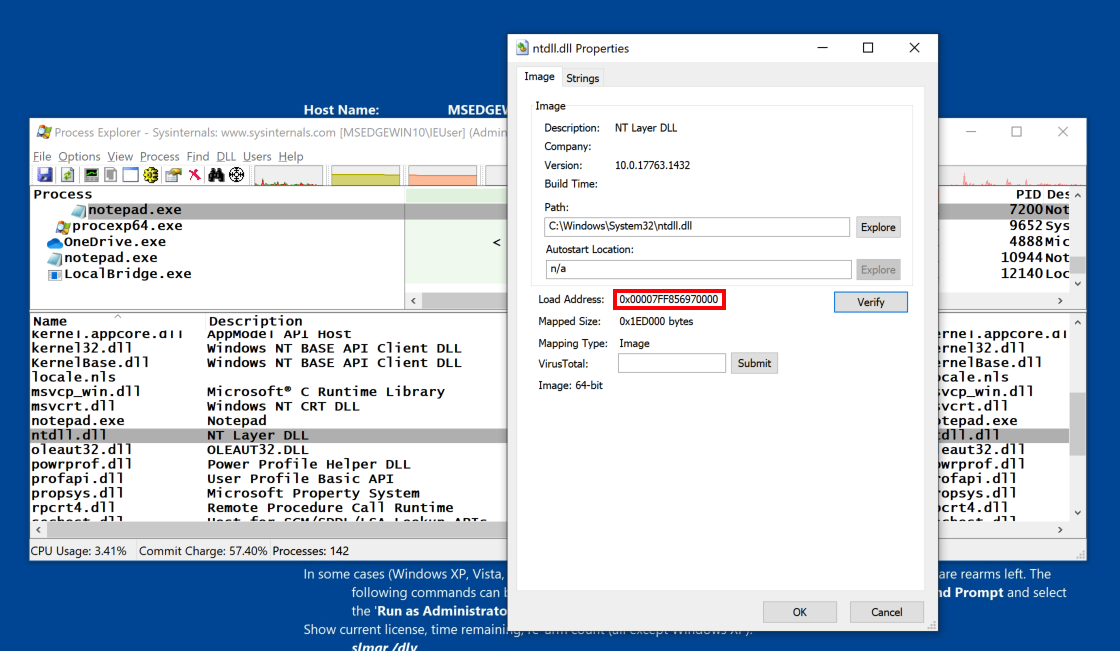Screen dimensions: 1120x651
Task: Click the Path field showing C:\Windows\System32\ntdll.dll
Action: point(697,227)
